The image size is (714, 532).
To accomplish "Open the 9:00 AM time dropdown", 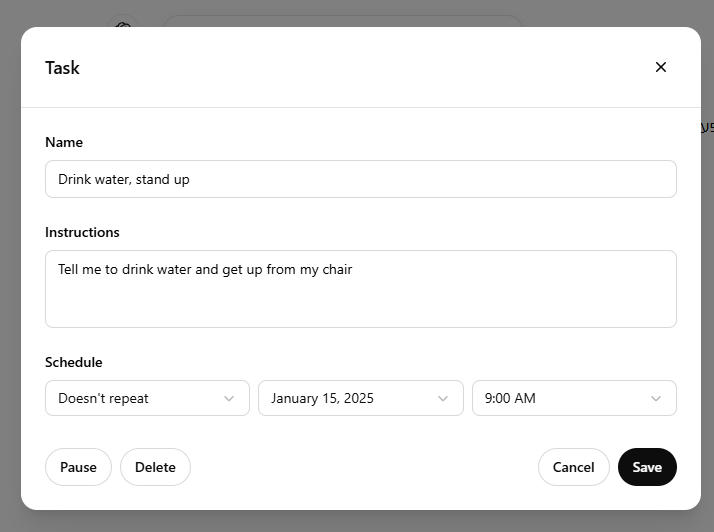I will pos(574,398).
